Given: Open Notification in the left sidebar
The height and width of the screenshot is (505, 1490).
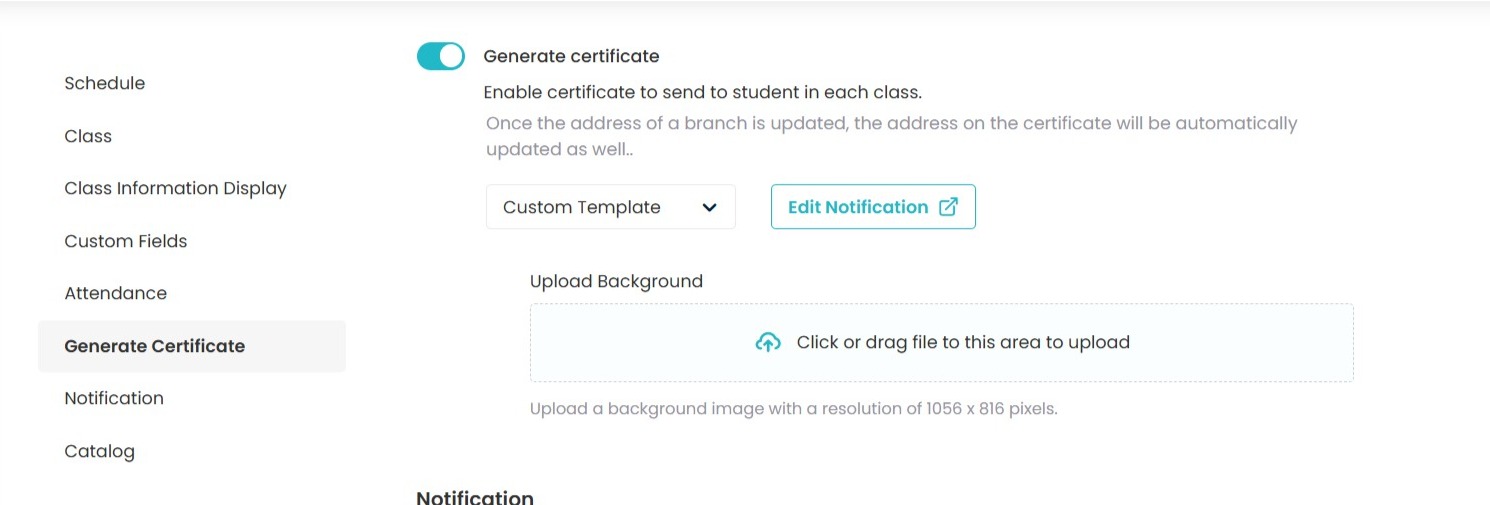Looking at the screenshot, I should pyautogui.click(x=114, y=398).
